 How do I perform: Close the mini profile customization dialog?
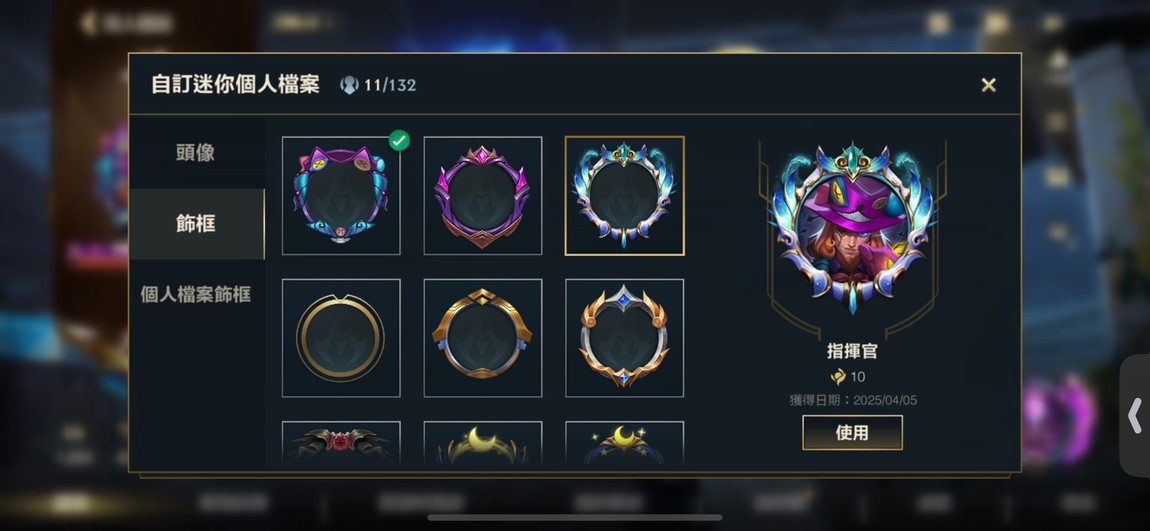[988, 85]
